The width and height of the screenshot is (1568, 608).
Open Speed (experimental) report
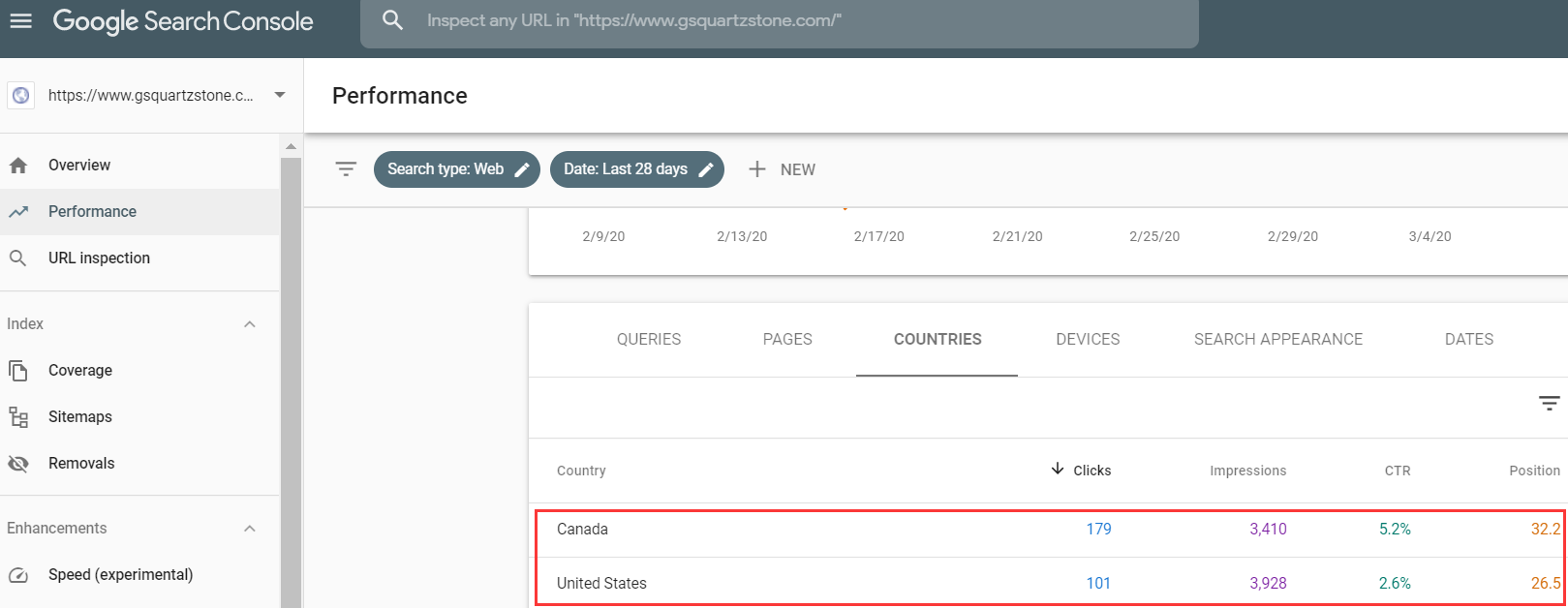click(x=139, y=575)
